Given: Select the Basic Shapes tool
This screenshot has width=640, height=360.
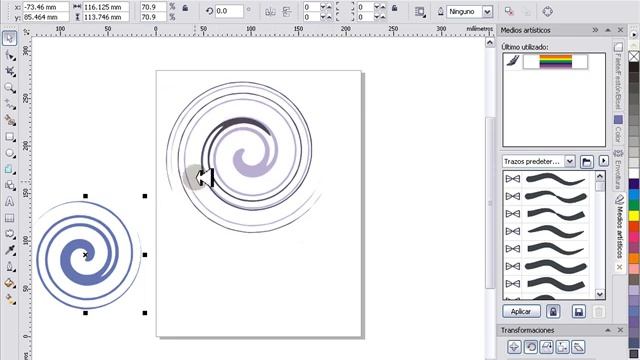Looking at the screenshot, I should click(10, 186).
